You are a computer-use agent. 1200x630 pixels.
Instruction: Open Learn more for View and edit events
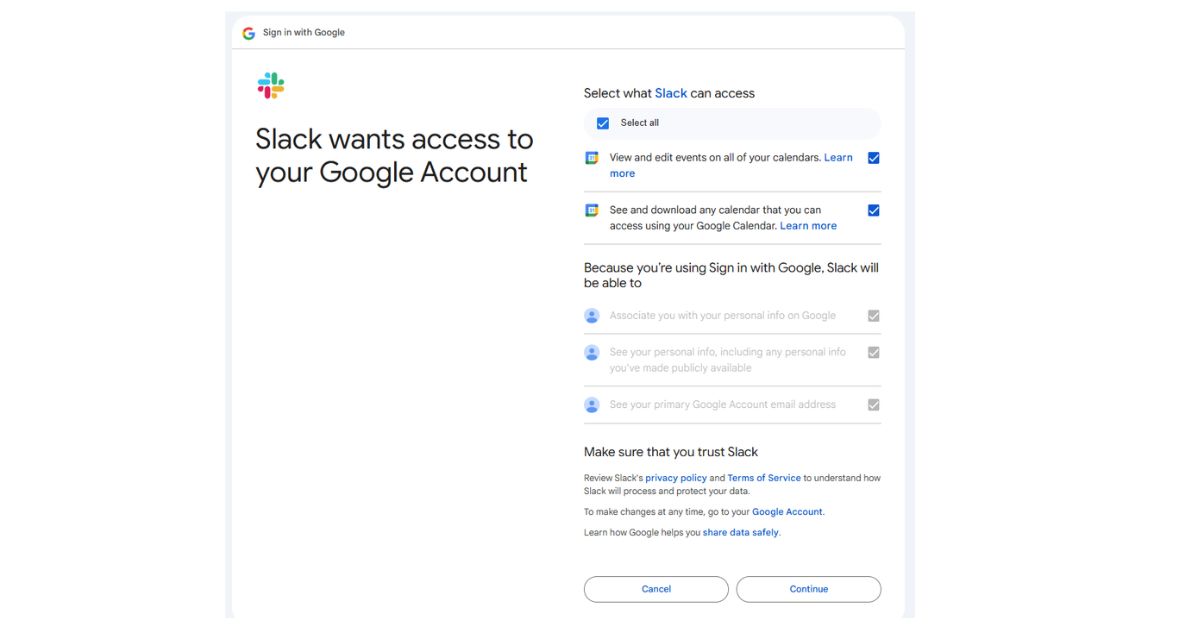coord(838,158)
